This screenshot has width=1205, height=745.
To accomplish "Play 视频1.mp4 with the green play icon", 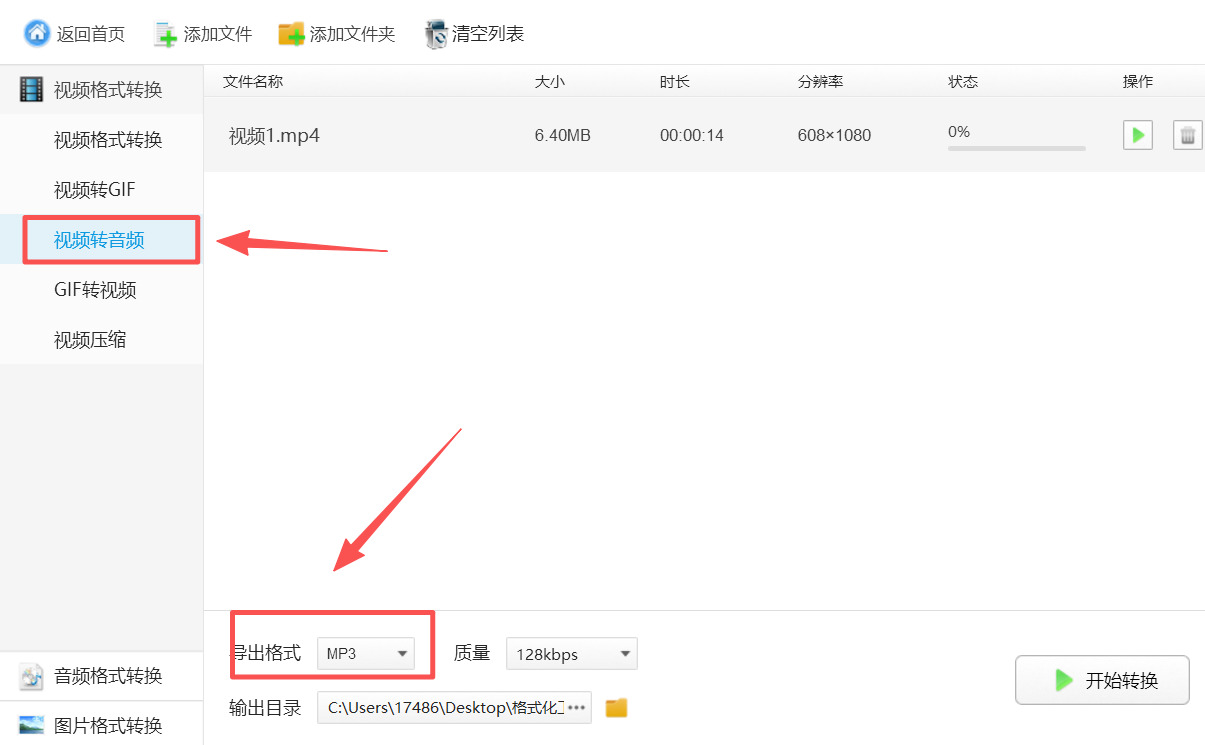I will point(1138,135).
